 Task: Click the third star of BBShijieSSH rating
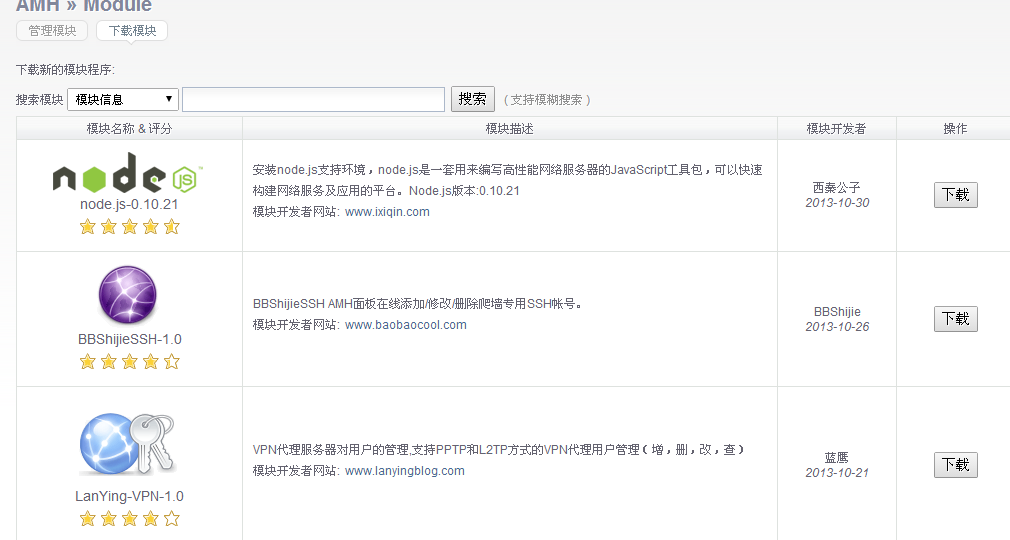pyautogui.click(x=130, y=362)
